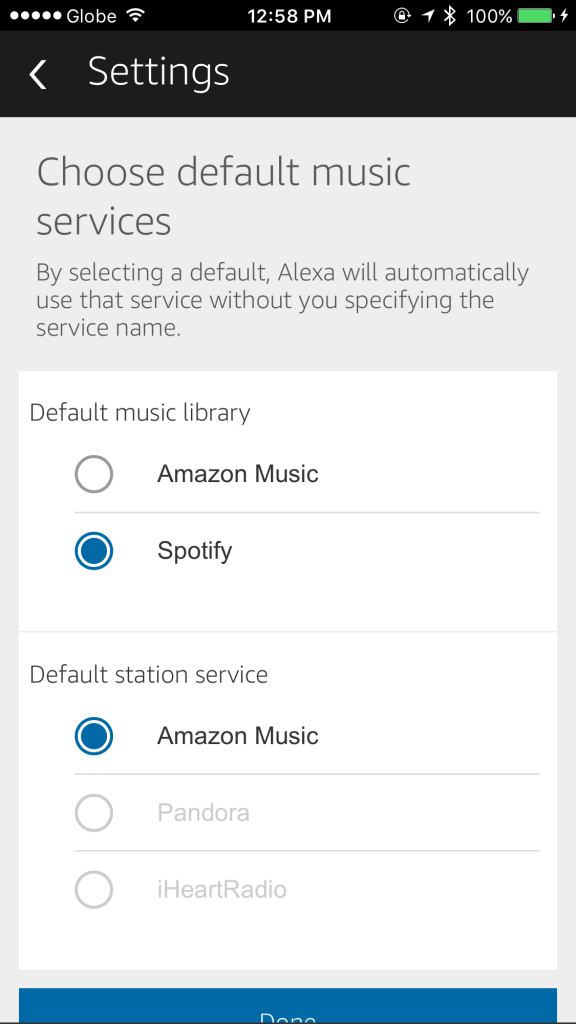This screenshot has width=576, height=1024.
Task: Select Amazon Music as default music library
Action: 93,473
